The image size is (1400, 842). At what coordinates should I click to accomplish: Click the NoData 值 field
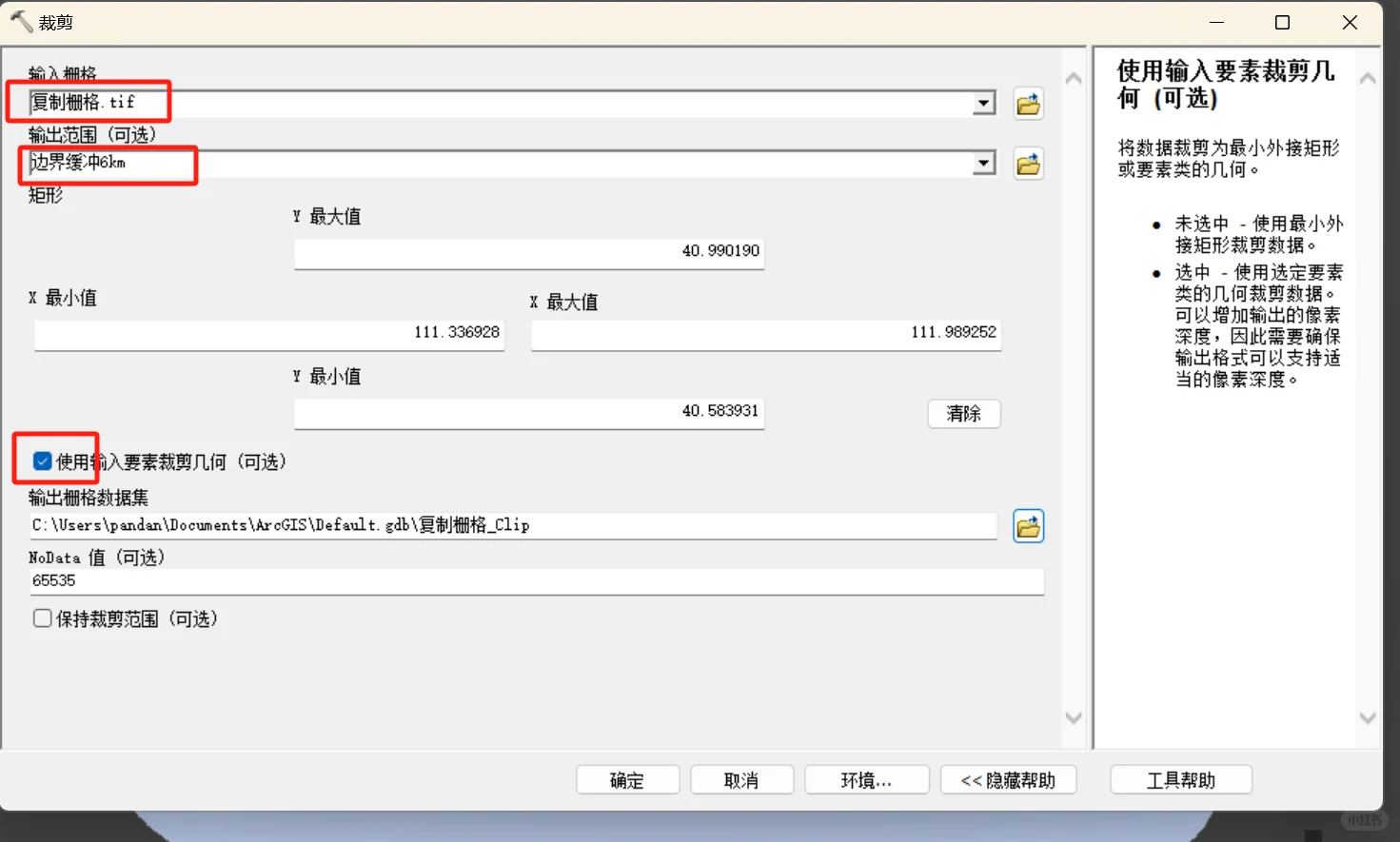coord(536,581)
